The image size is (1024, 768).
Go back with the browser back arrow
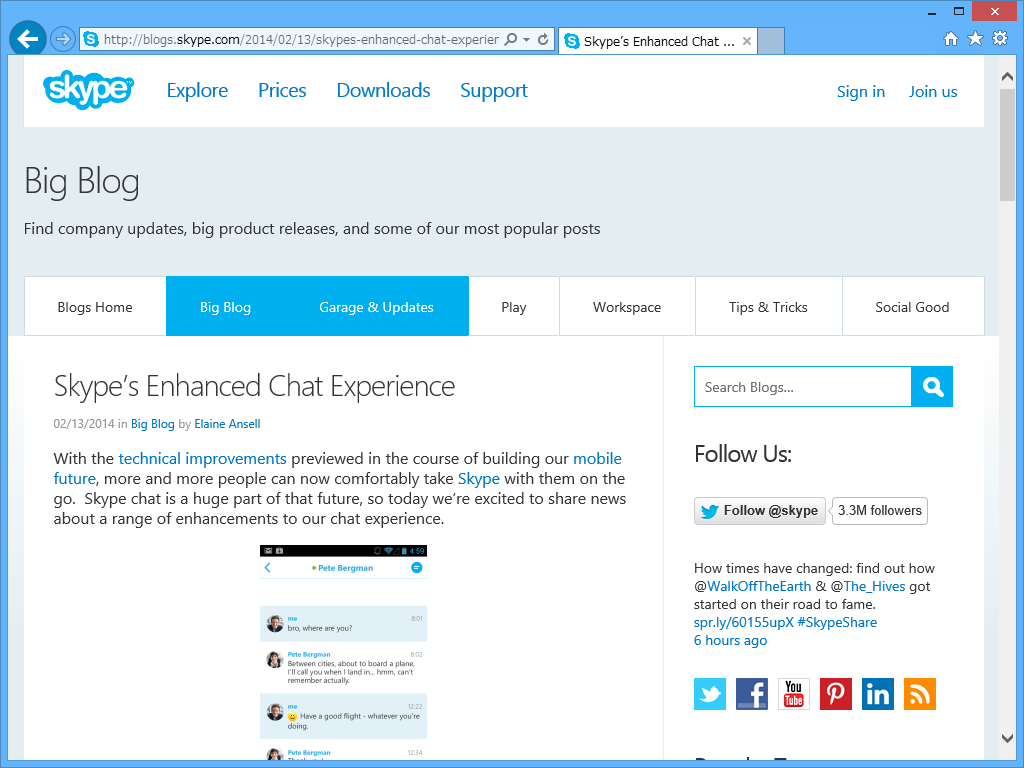(x=27, y=39)
